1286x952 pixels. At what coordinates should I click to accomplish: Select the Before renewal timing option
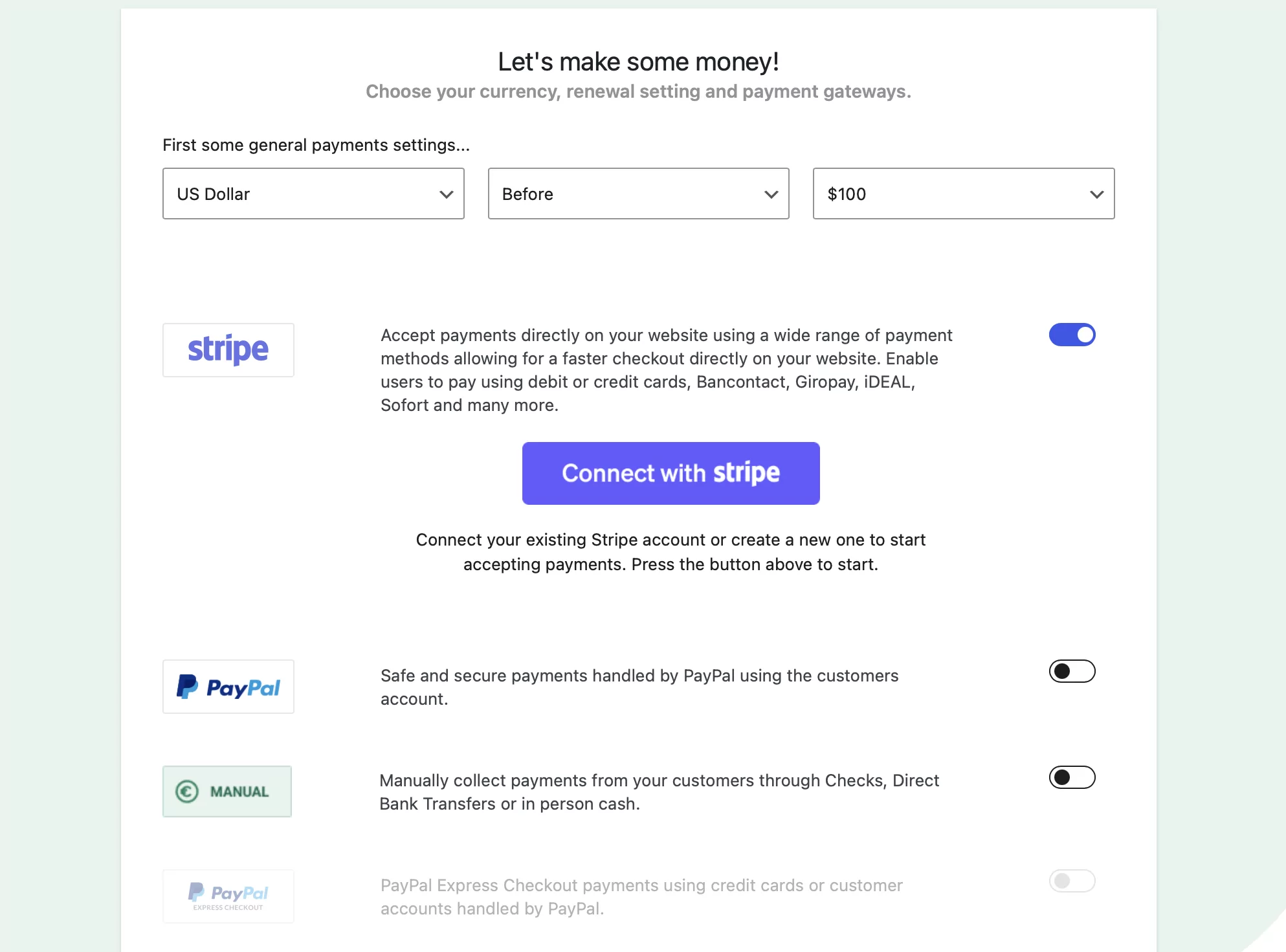click(638, 193)
